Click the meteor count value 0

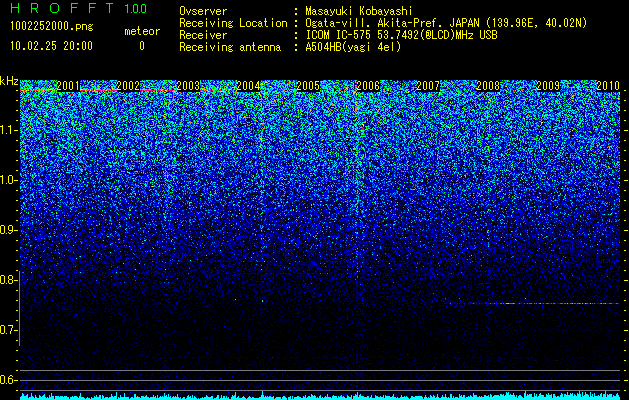point(142,46)
